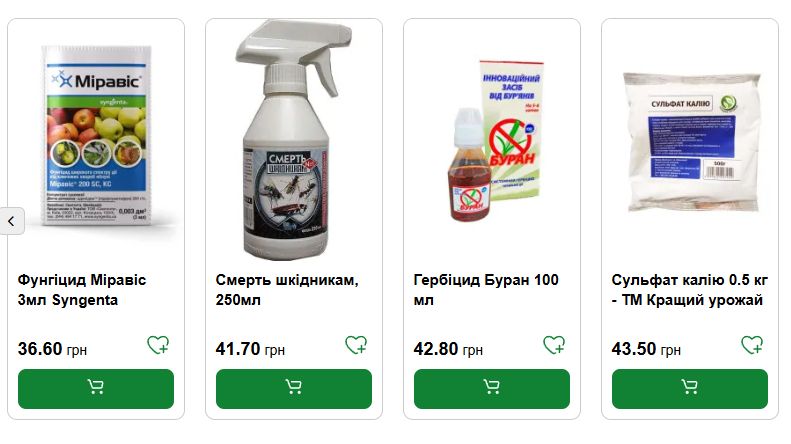
Task: Add Смерть шкідникам 250мл to cart
Action: click(294, 388)
